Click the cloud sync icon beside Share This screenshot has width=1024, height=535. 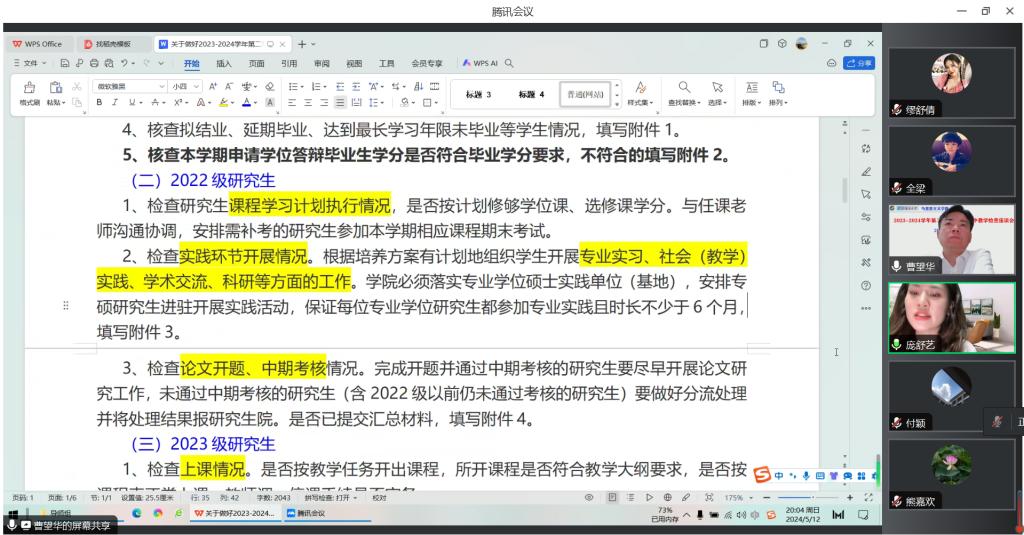pyautogui.click(x=831, y=63)
